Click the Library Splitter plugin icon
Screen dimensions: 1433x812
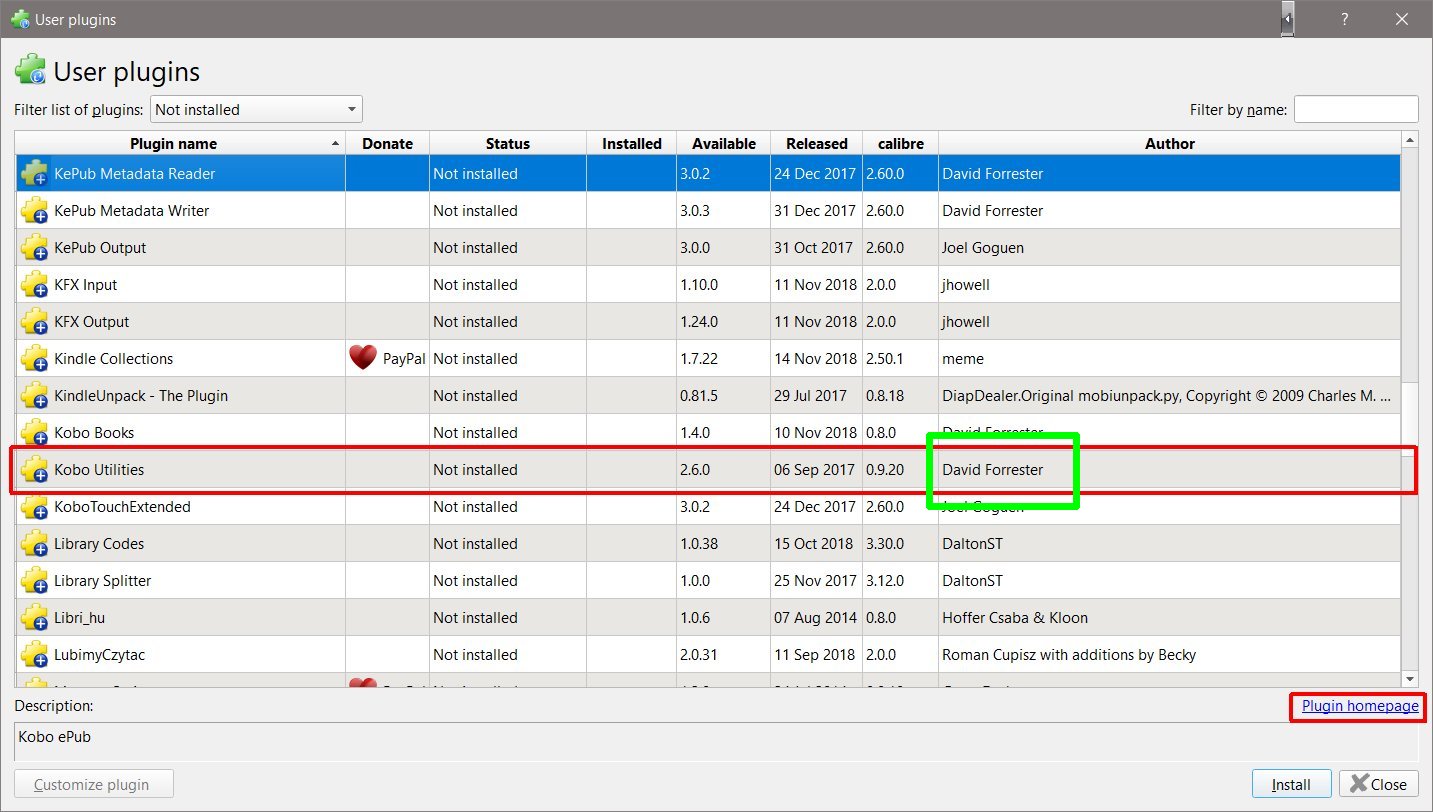tap(34, 580)
